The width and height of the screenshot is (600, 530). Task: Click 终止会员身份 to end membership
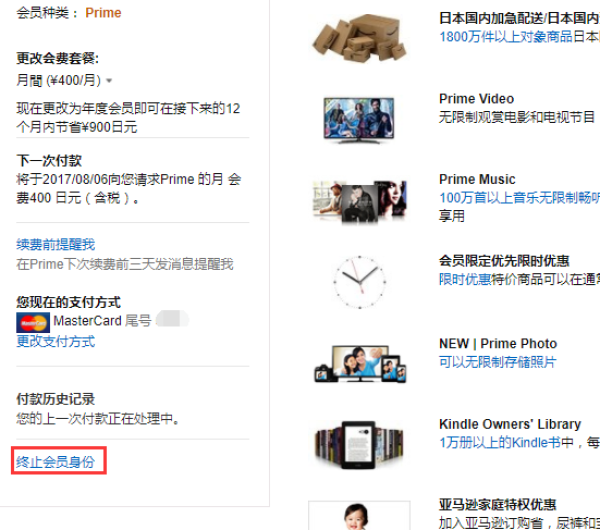(55, 462)
